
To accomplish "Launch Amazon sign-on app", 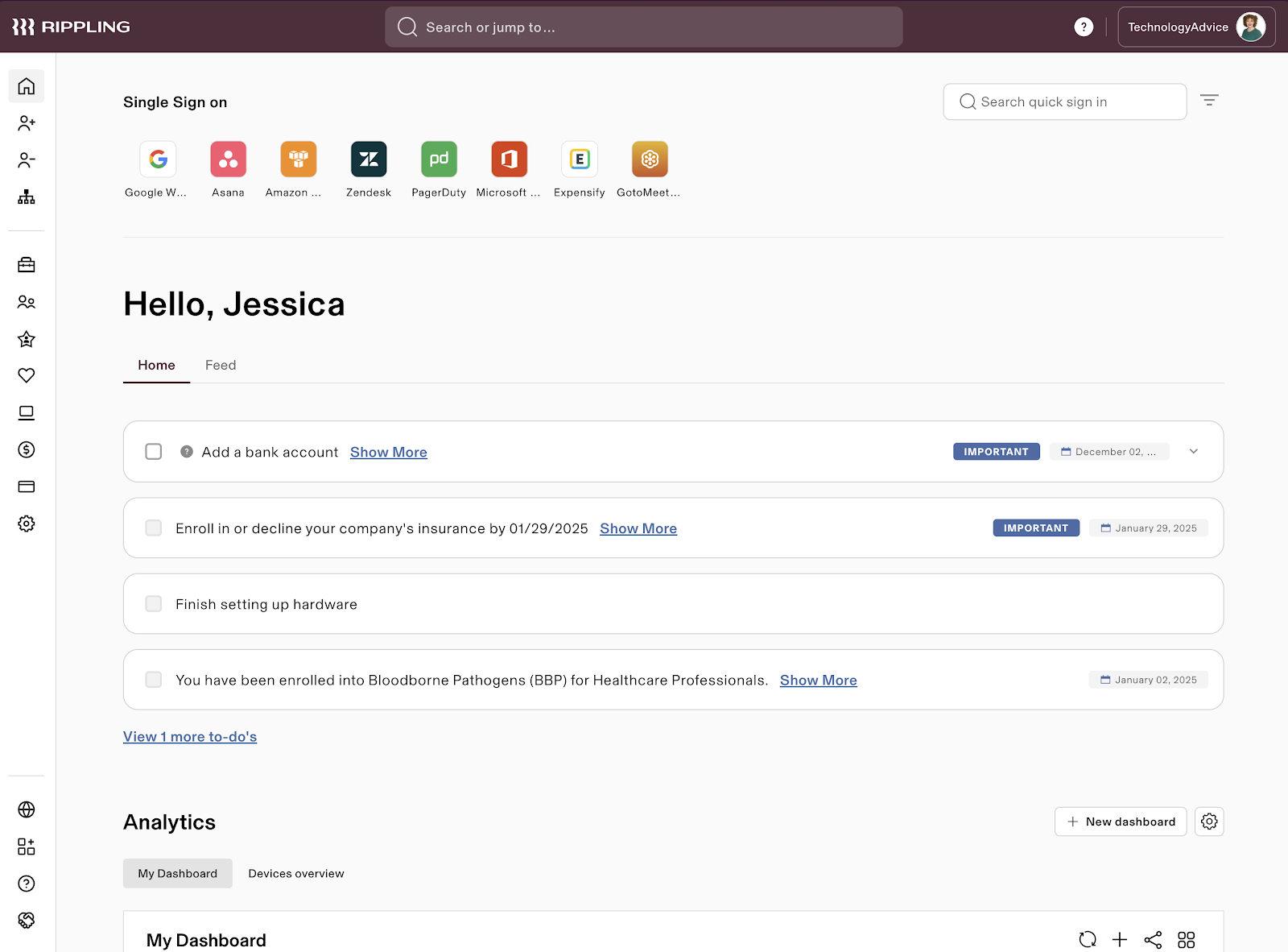I will click(x=298, y=159).
